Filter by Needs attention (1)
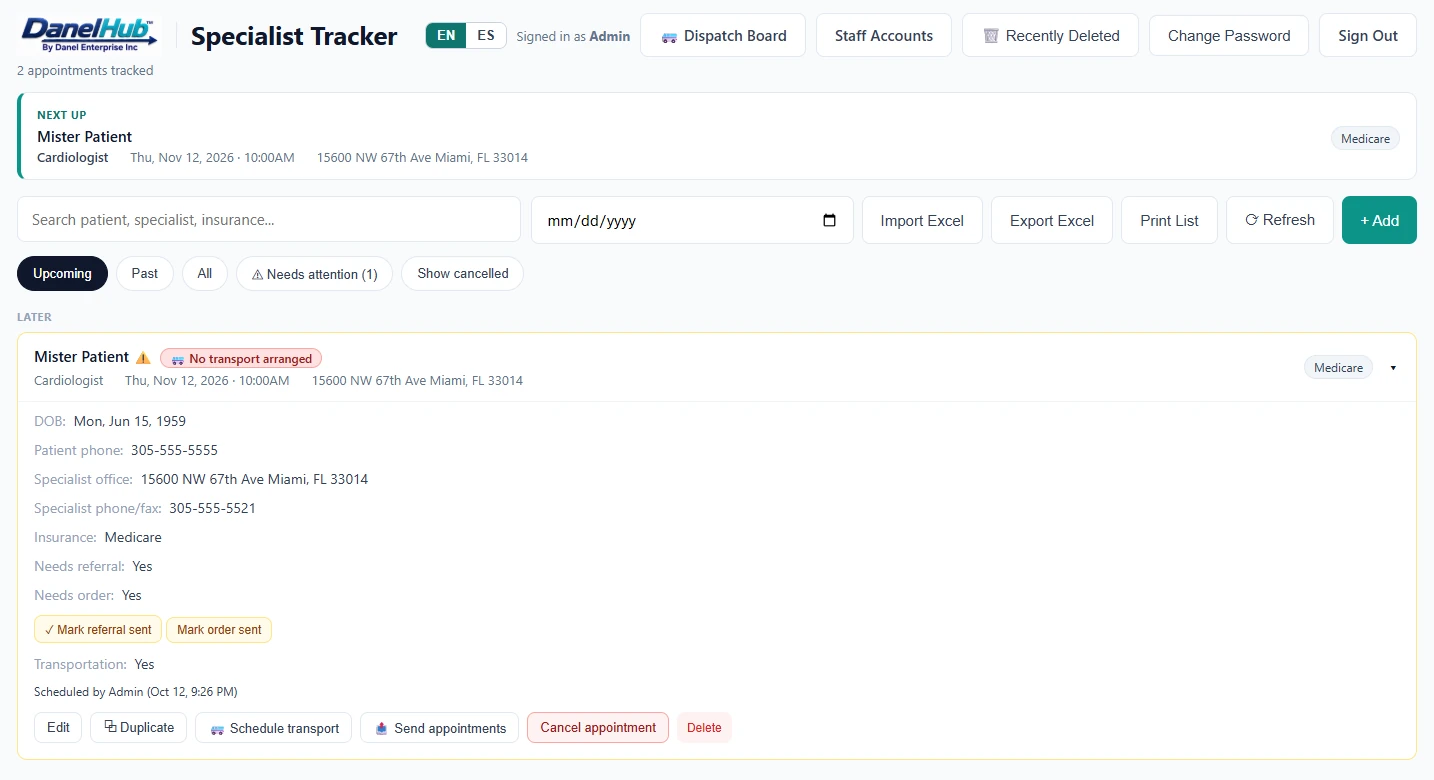The width and height of the screenshot is (1434, 780). [314, 273]
